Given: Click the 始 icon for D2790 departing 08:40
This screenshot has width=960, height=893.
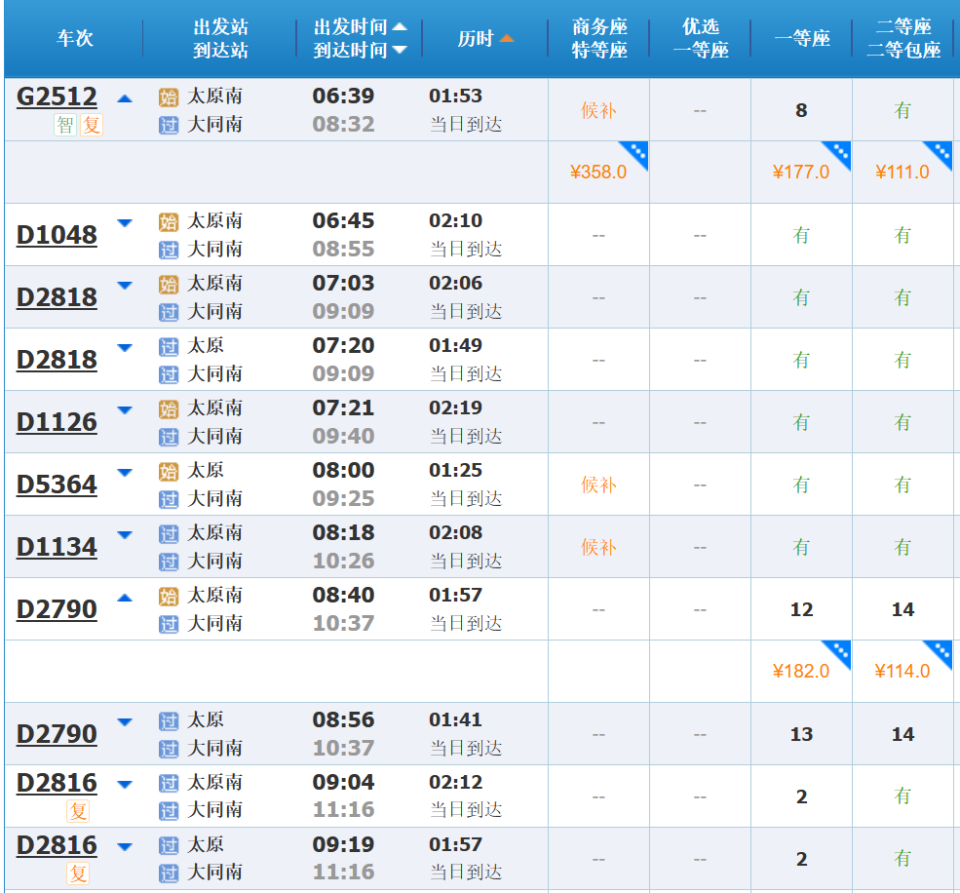Looking at the screenshot, I should point(168,597).
